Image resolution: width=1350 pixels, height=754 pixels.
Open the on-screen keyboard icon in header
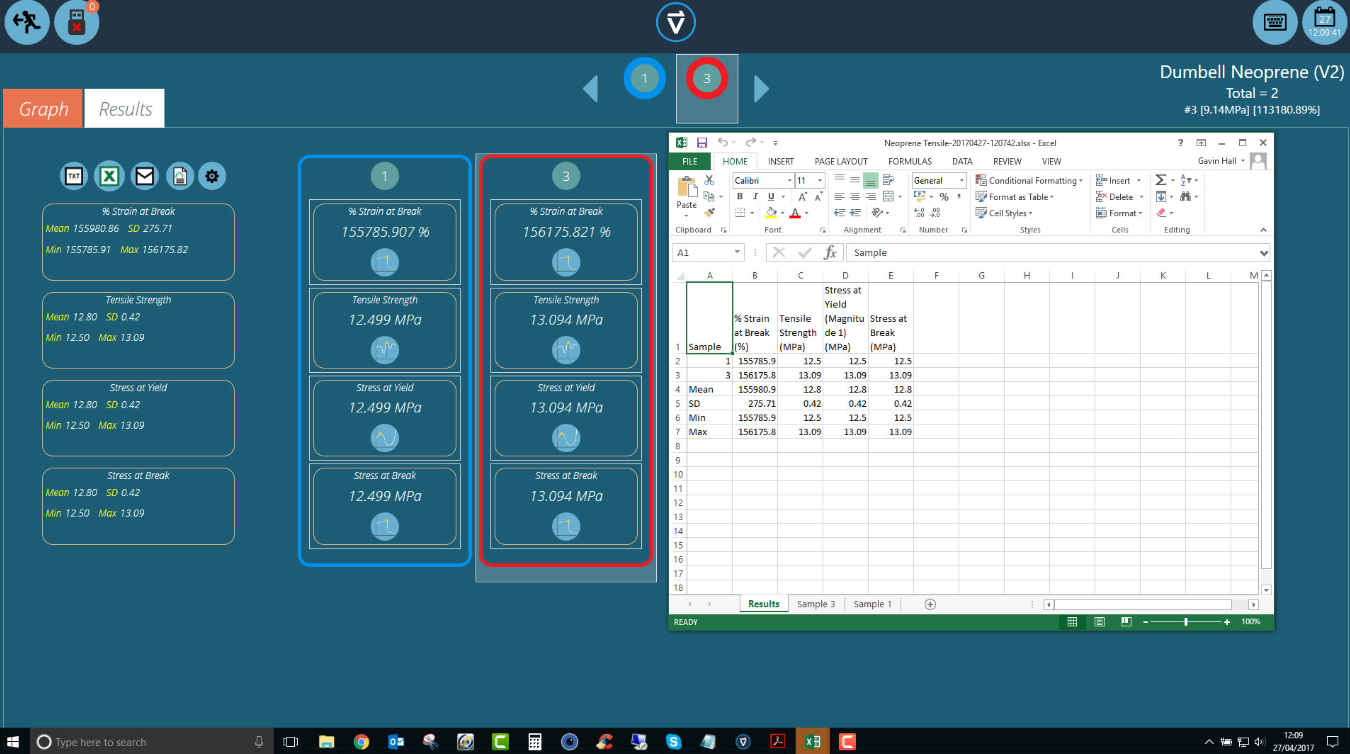(x=1274, y=22)
